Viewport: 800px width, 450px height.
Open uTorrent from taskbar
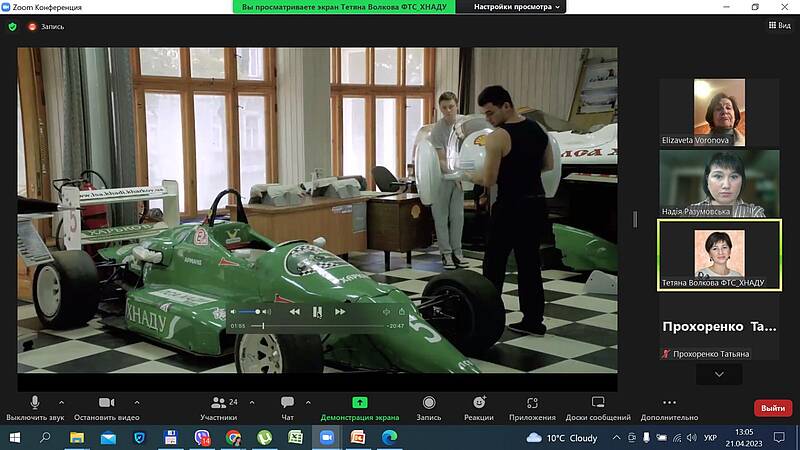(x=264, y=438)
